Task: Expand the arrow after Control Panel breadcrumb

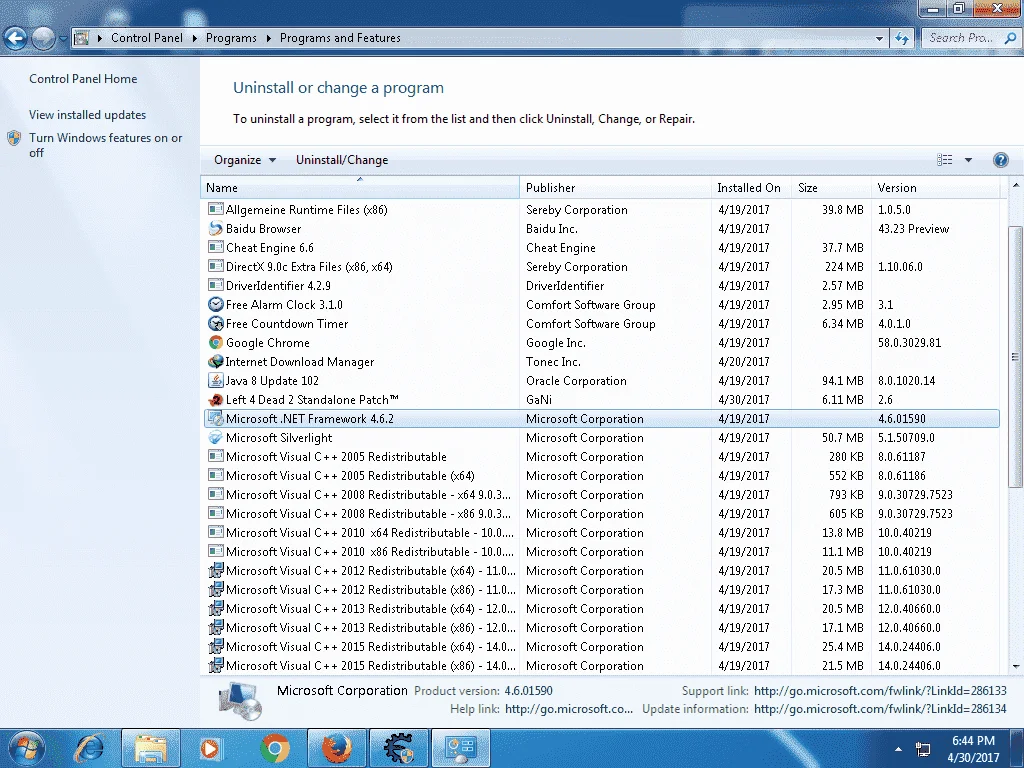Action: (195, 38)
